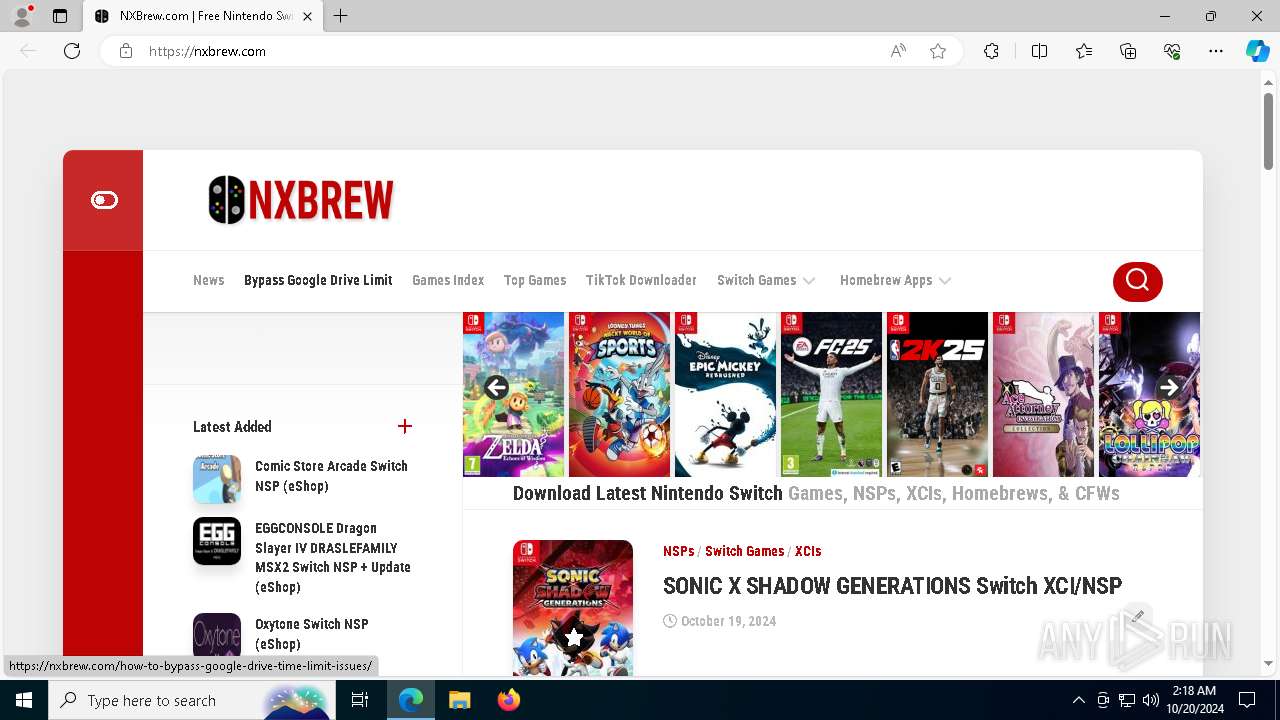Open the Switch Games category link above Sonic
This screenshot has height=720, width=1280.
click(744, 551)
